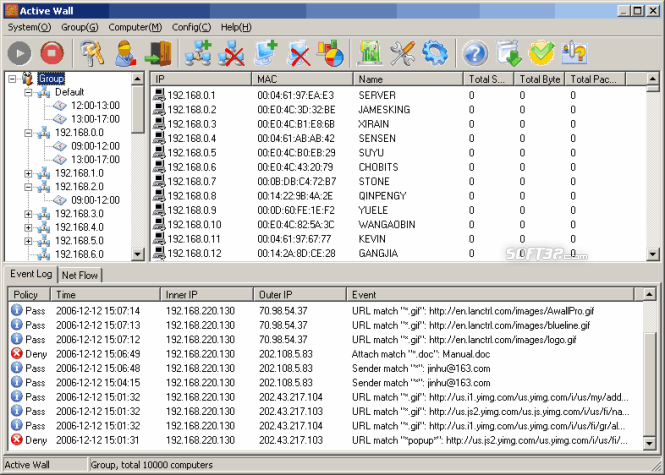Viewport: 665px width, 475px height.
Task: Select the row for JAMESKING
Action: 398,109
